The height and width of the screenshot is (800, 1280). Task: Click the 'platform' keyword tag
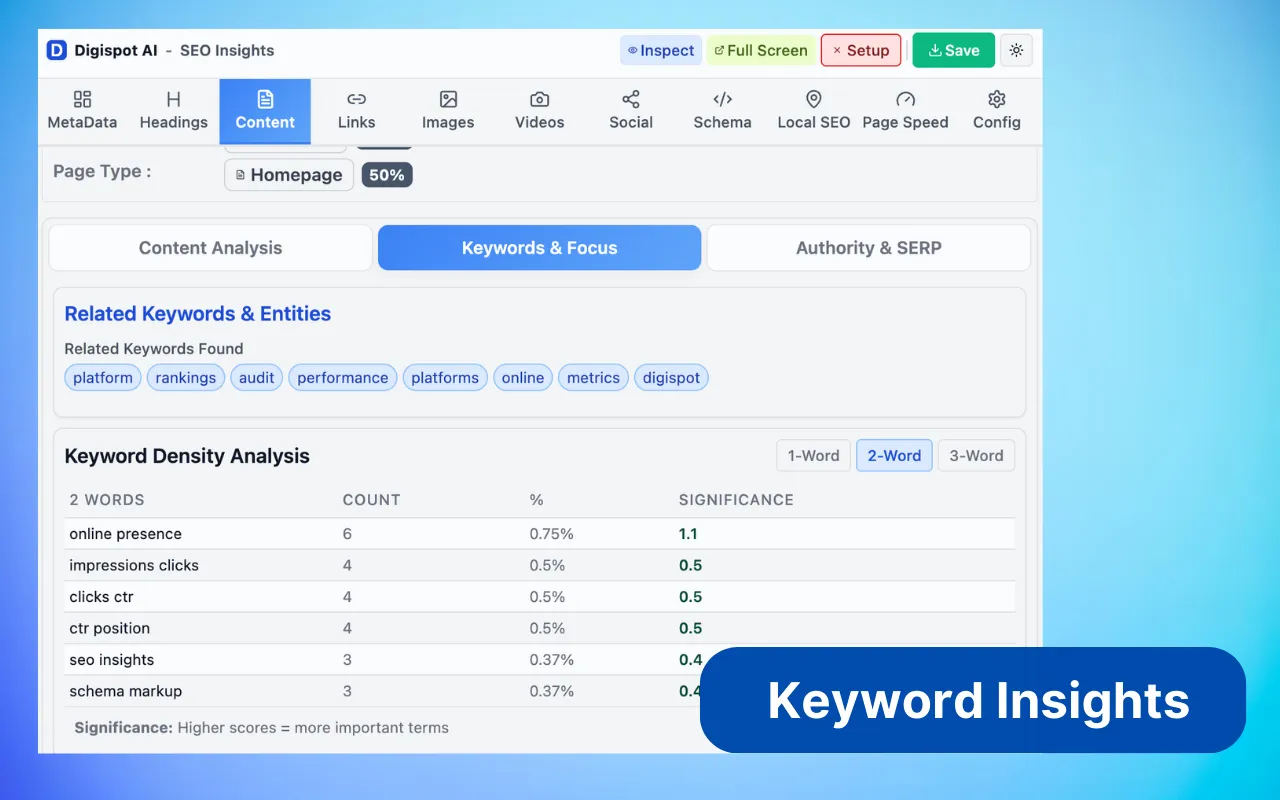tap(103, 377)
